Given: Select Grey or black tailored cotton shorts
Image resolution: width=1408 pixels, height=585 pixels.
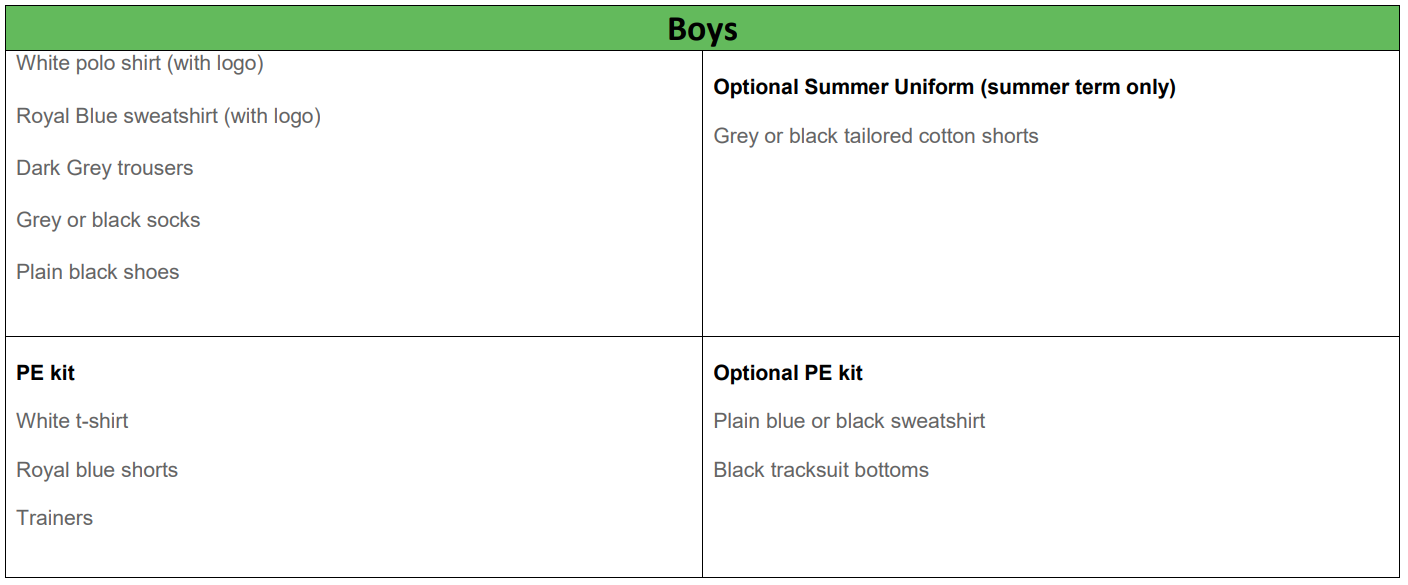Looking at the screenshot, I should (x=876, y=136).
